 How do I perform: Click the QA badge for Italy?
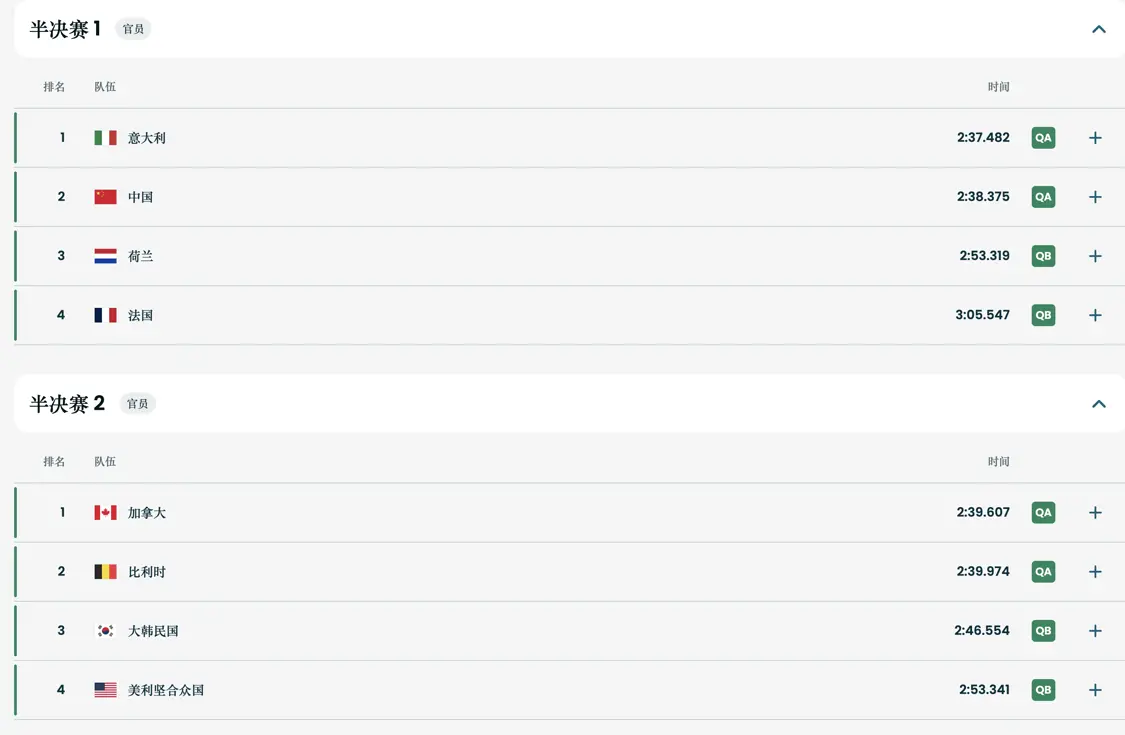pyautogui.click(x=1043, y=138)
